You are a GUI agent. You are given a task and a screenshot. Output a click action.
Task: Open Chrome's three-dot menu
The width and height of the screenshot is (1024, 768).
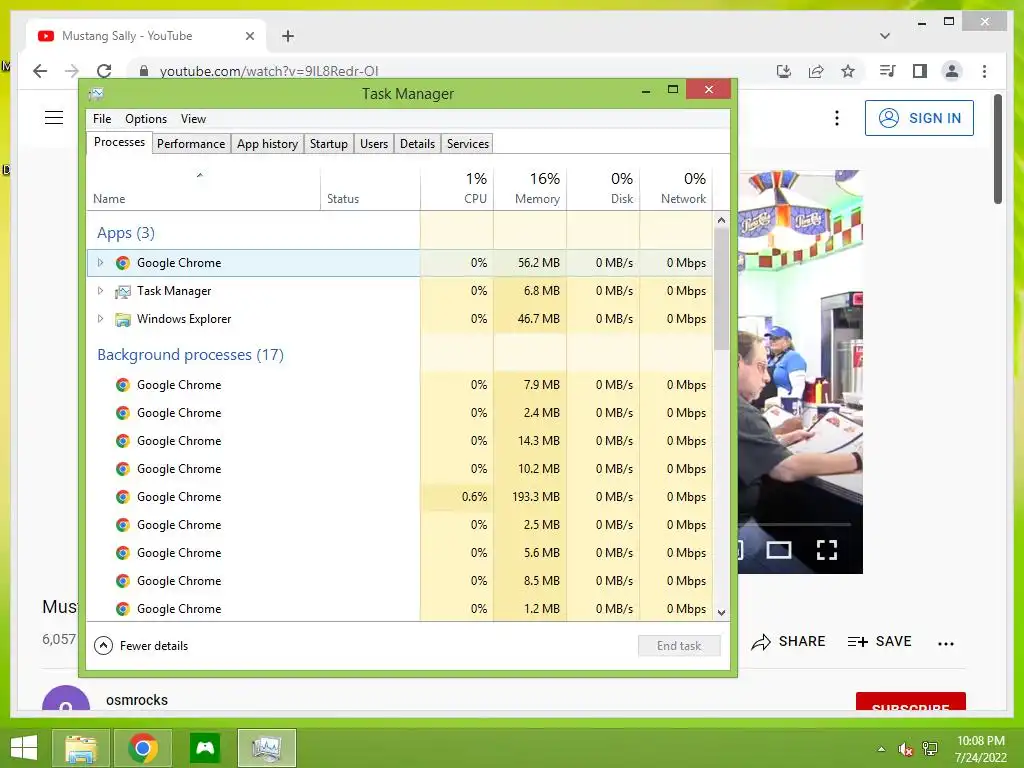[x=985, y=71]
